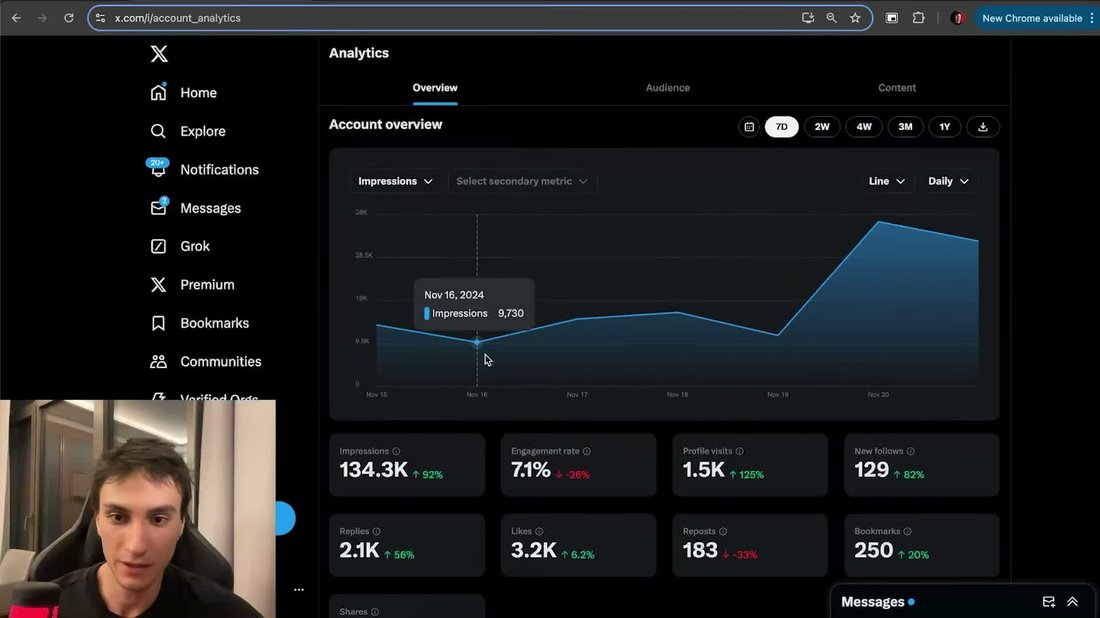Click the Profile visits 1.5K card
Image resolution: width=1100 pixels, height=618 pixels.
coord(750,464)
